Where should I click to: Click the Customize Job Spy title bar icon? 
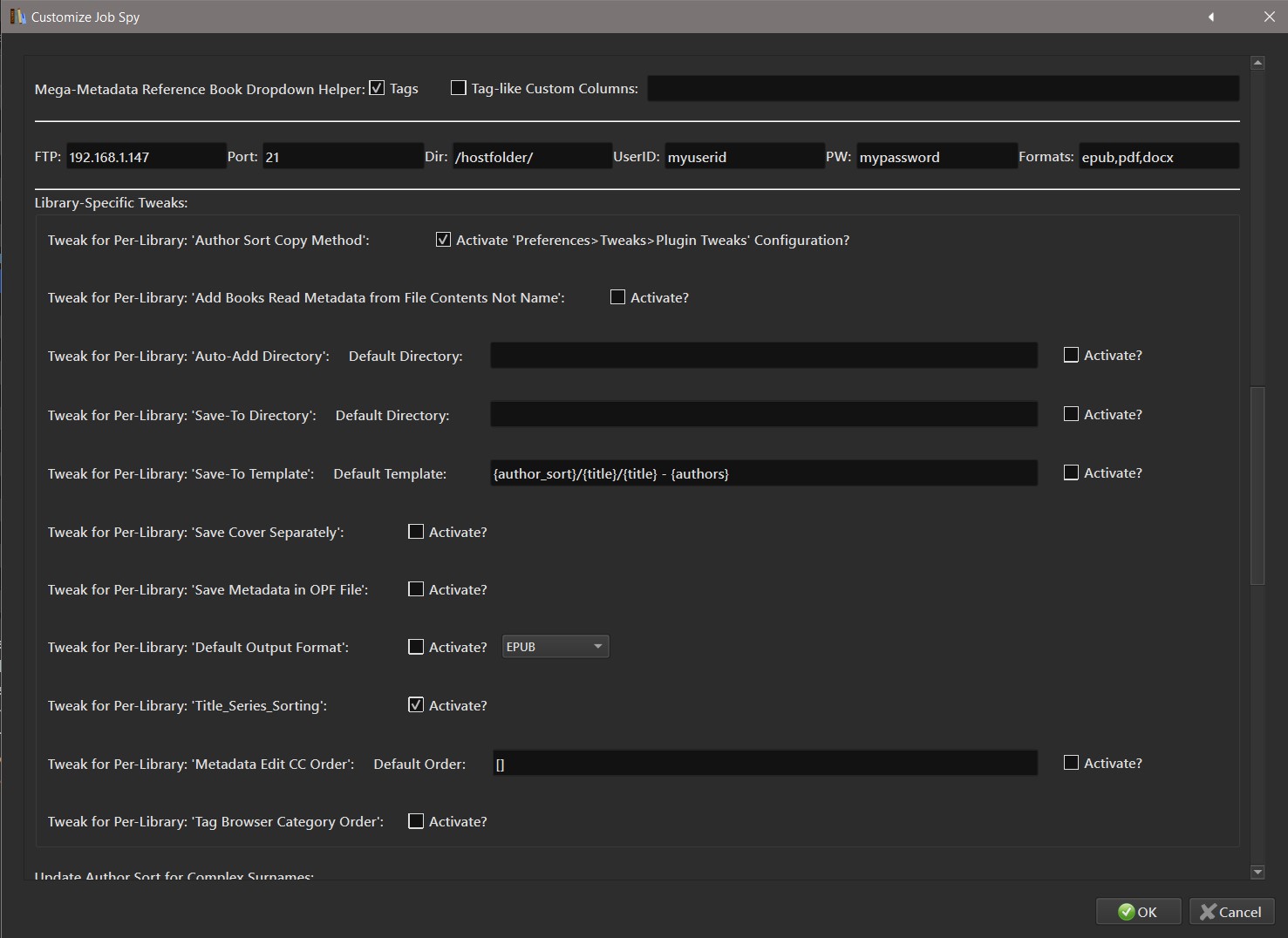(17, 17)
